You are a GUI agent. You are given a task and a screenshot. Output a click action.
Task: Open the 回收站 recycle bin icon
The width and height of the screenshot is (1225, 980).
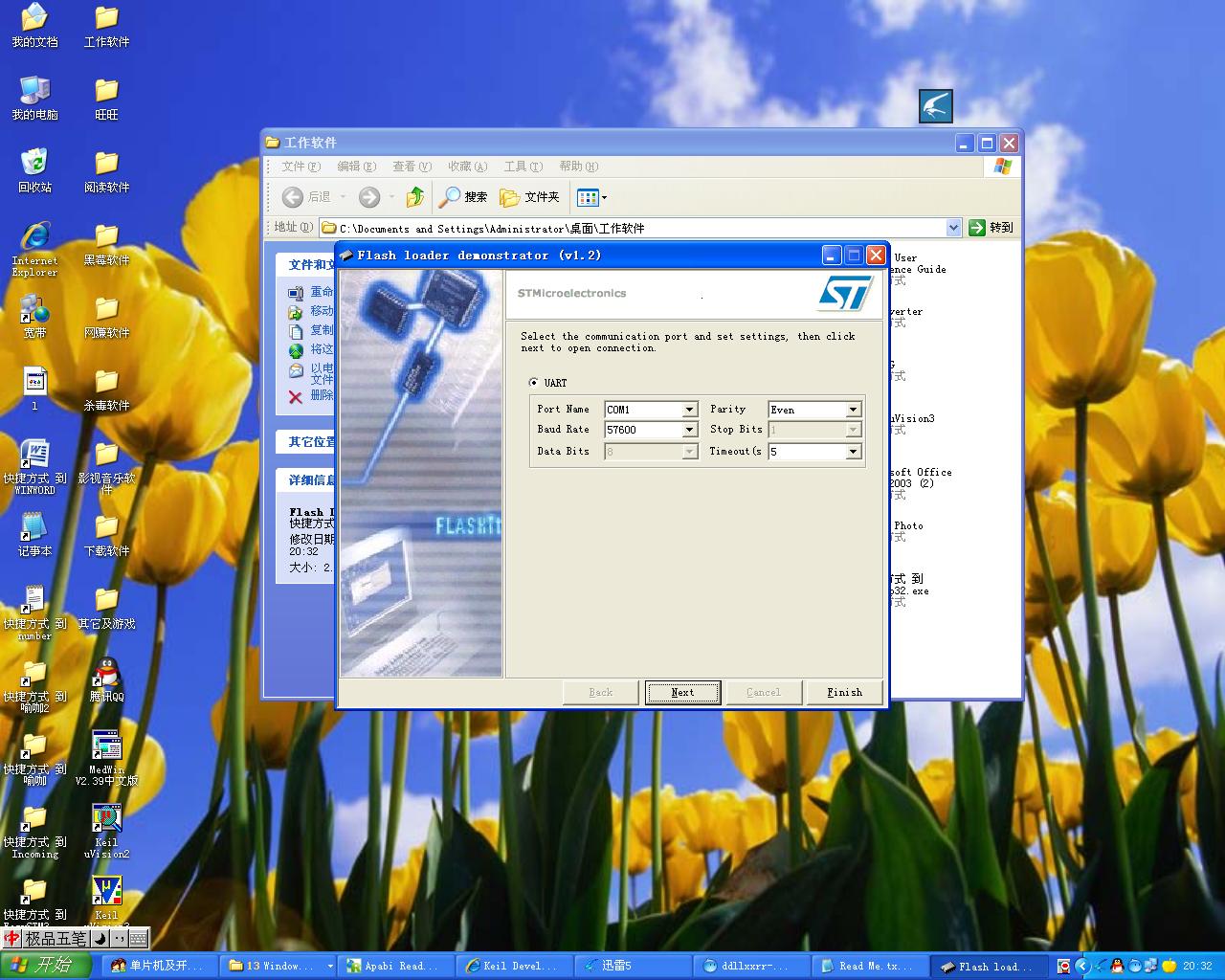tap(34, 171)
